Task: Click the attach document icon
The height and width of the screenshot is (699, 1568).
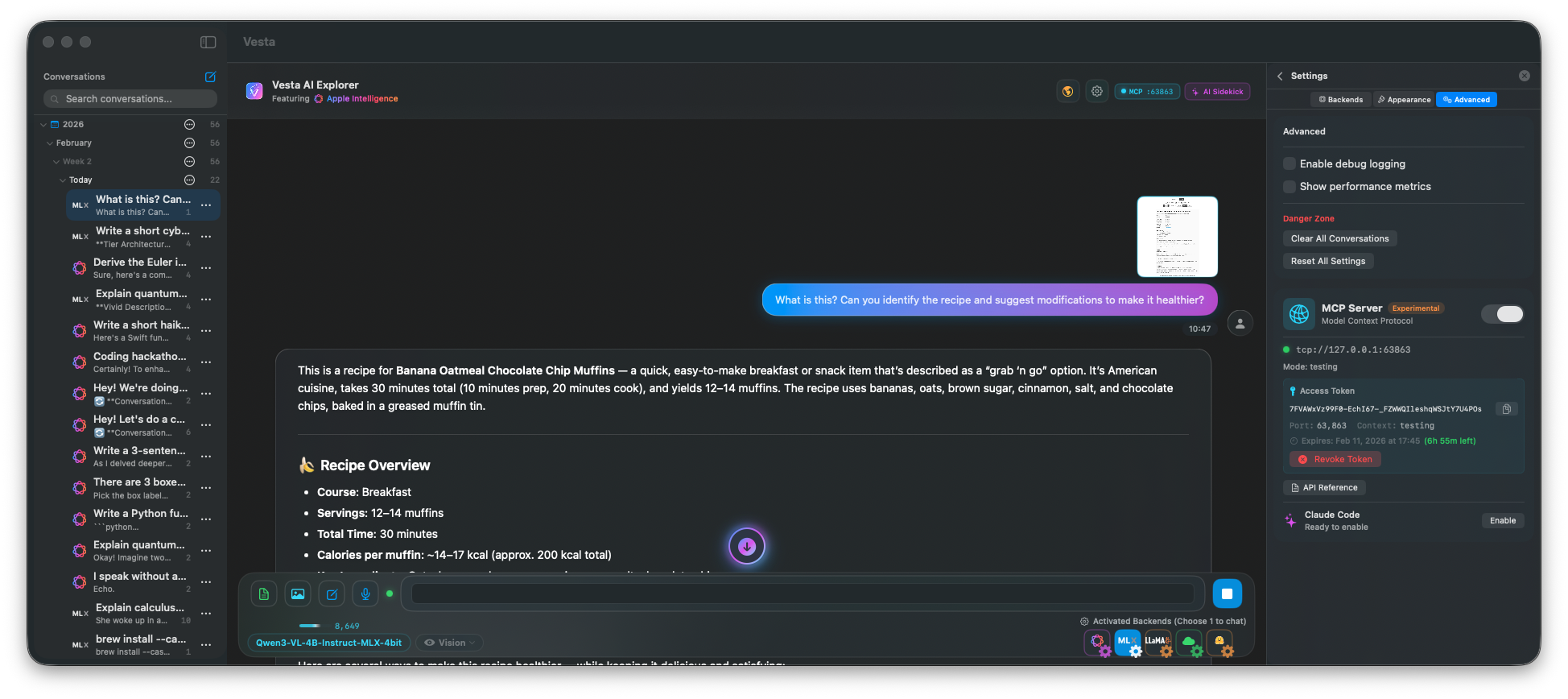Action: click(x=264, y=594)
